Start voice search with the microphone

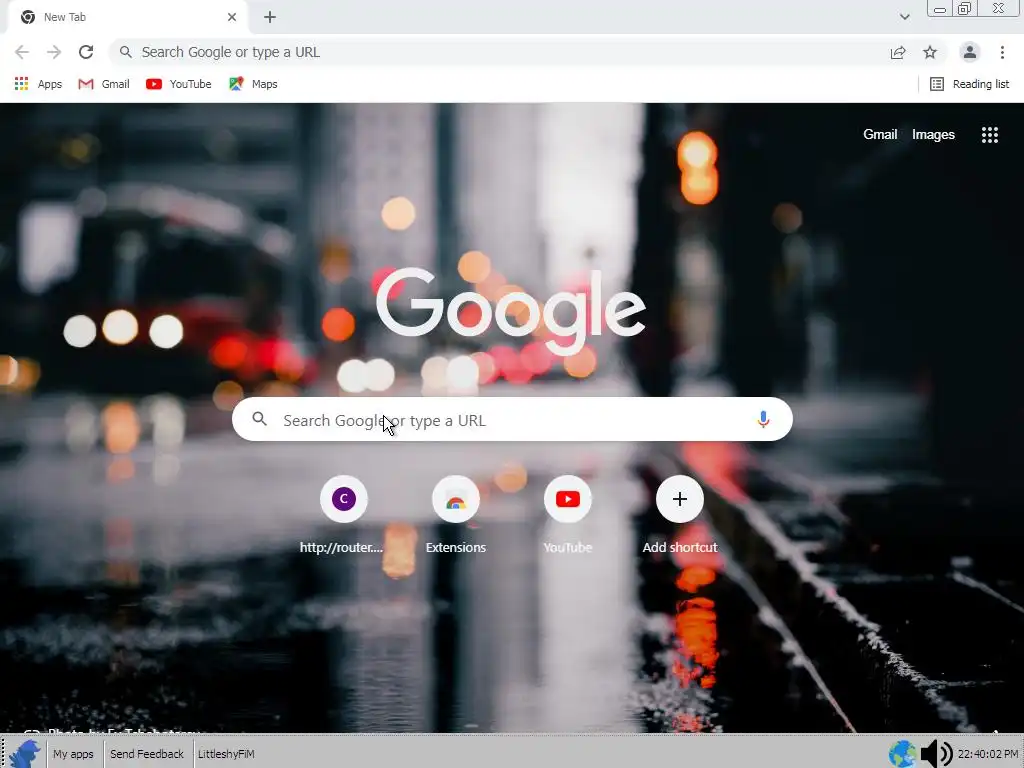click(x=763, y=419)
